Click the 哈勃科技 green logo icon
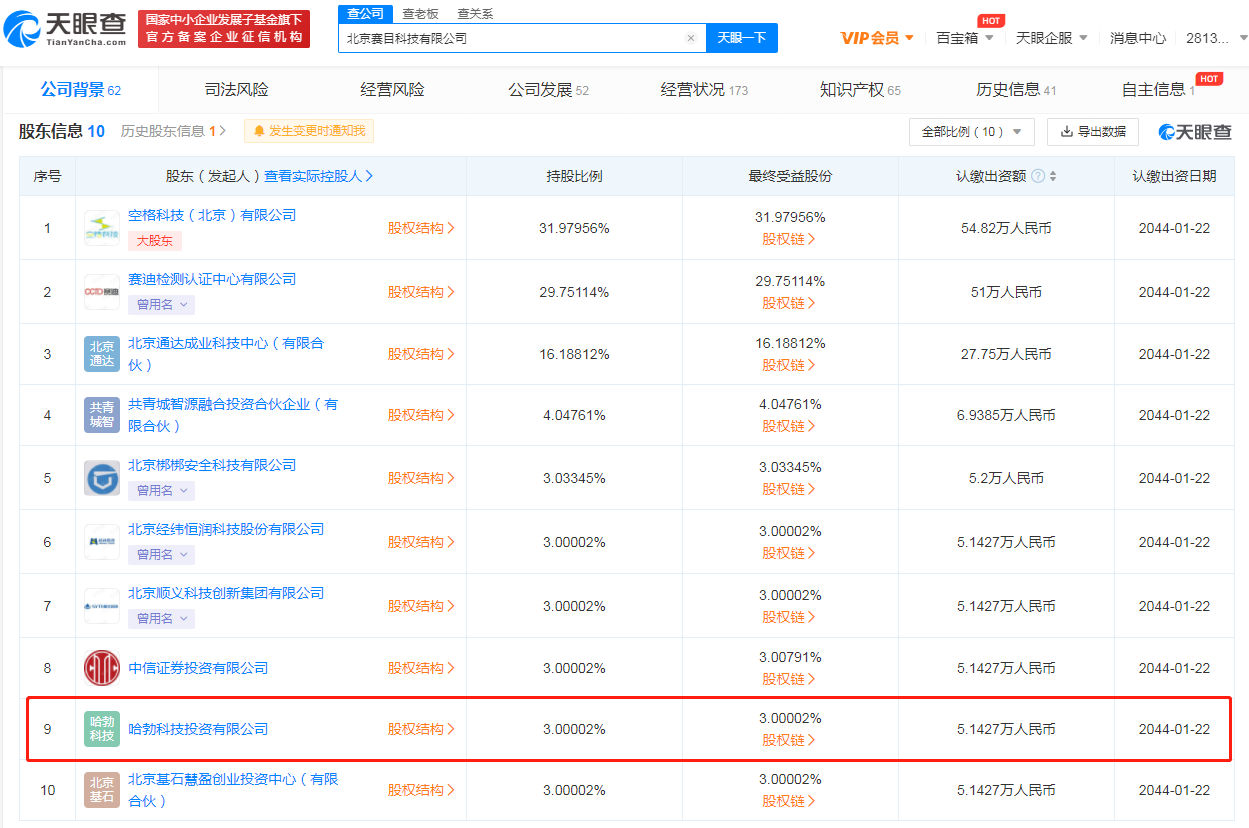 [x=102, y=729]
